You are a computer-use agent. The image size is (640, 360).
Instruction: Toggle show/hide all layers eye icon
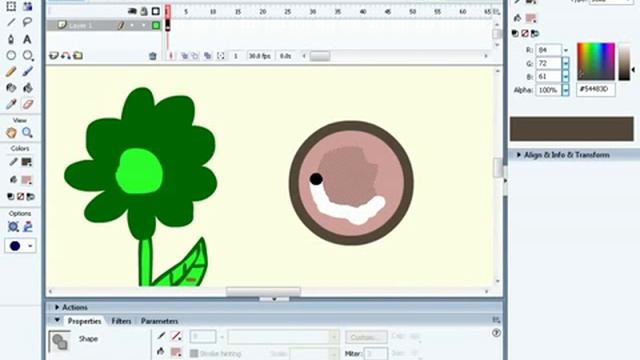pos(132,11)
